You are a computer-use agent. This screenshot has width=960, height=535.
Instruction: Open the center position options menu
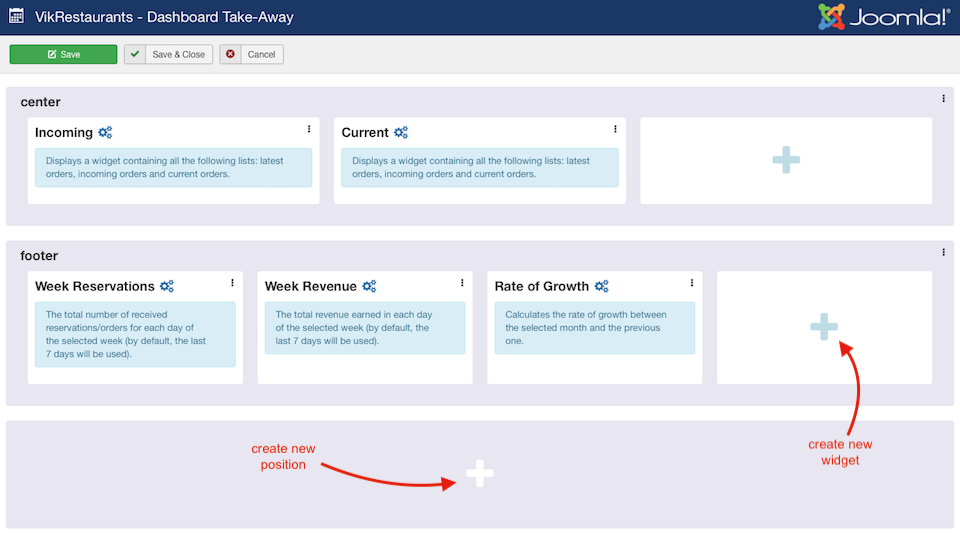tap(943, 99)
